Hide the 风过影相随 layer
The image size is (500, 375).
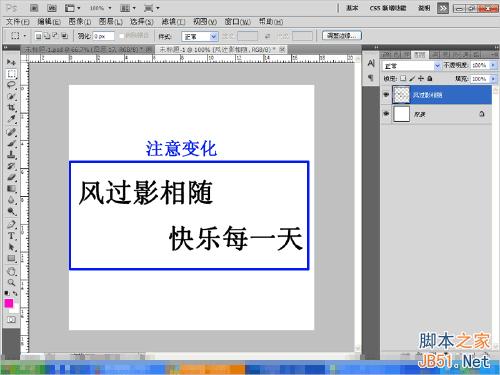386,95
